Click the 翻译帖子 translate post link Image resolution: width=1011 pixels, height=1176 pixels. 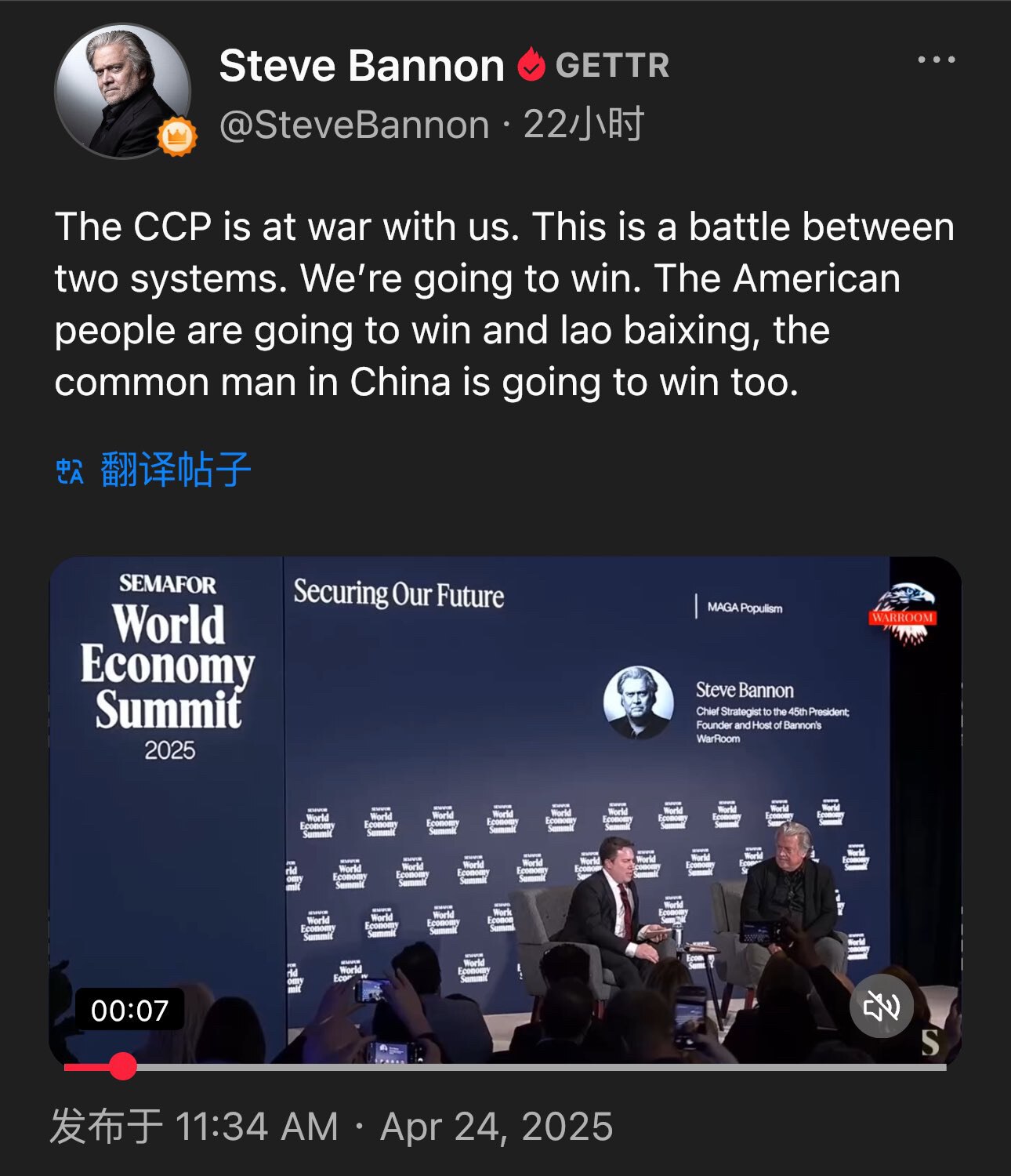pos(176,470)
